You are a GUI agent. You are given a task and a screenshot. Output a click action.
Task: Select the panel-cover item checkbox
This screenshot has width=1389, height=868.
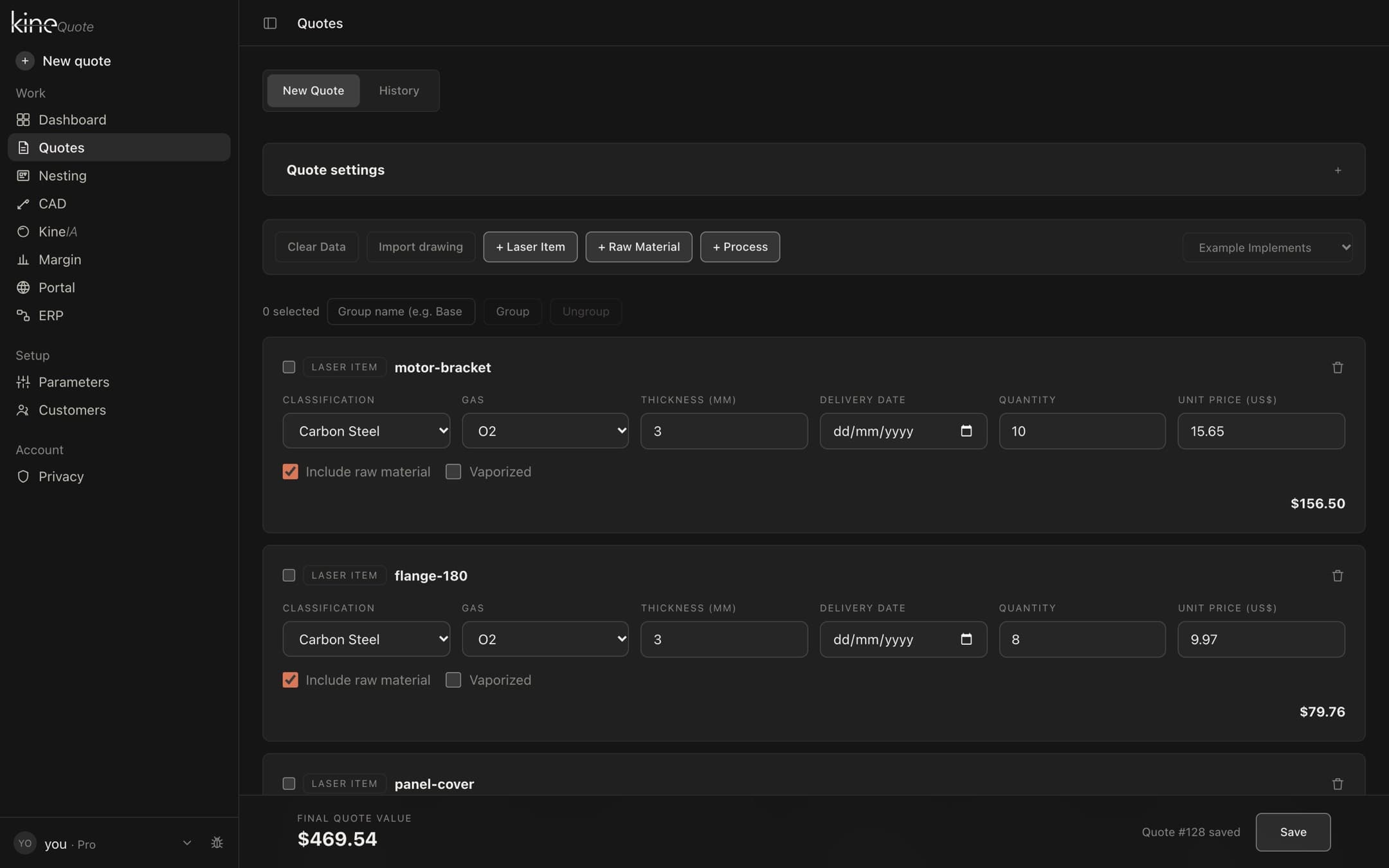289,784
